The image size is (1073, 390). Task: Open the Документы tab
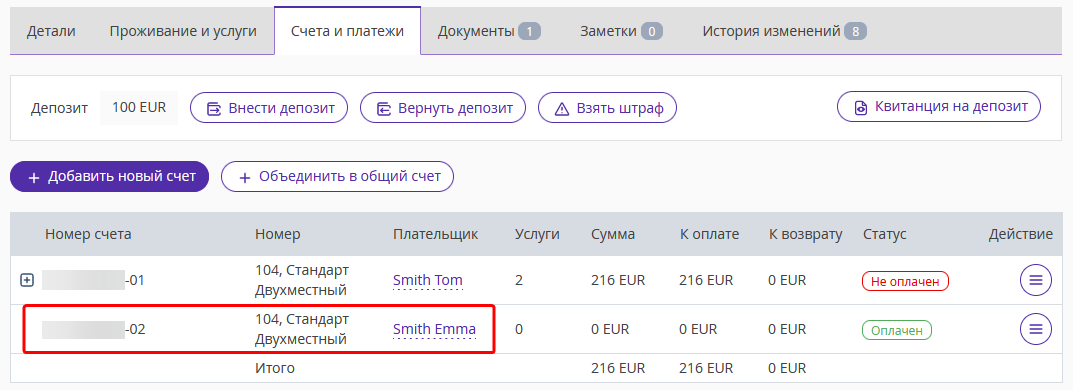[x=489, y=31]
